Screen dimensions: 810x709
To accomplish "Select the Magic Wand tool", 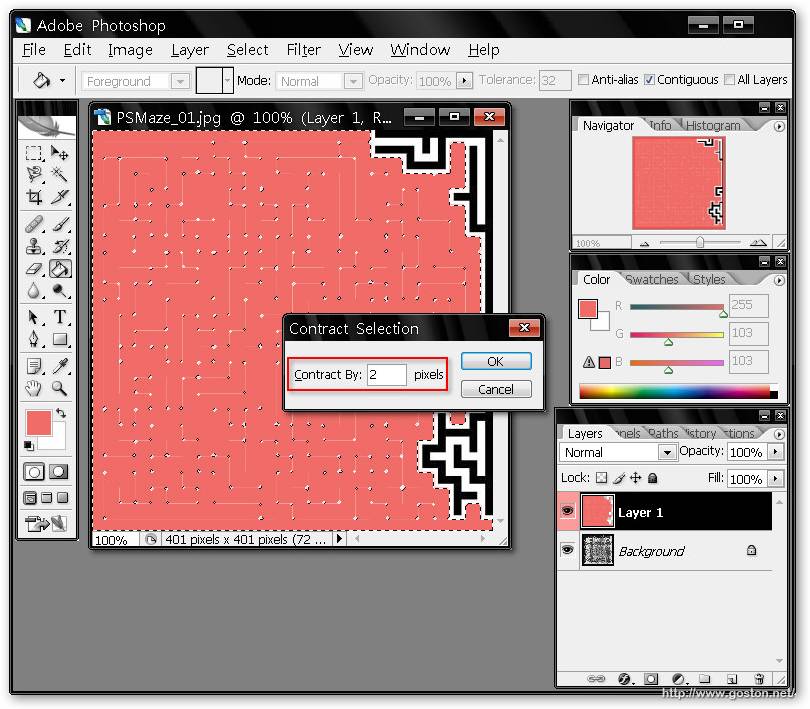I will [x=59, y=175].
